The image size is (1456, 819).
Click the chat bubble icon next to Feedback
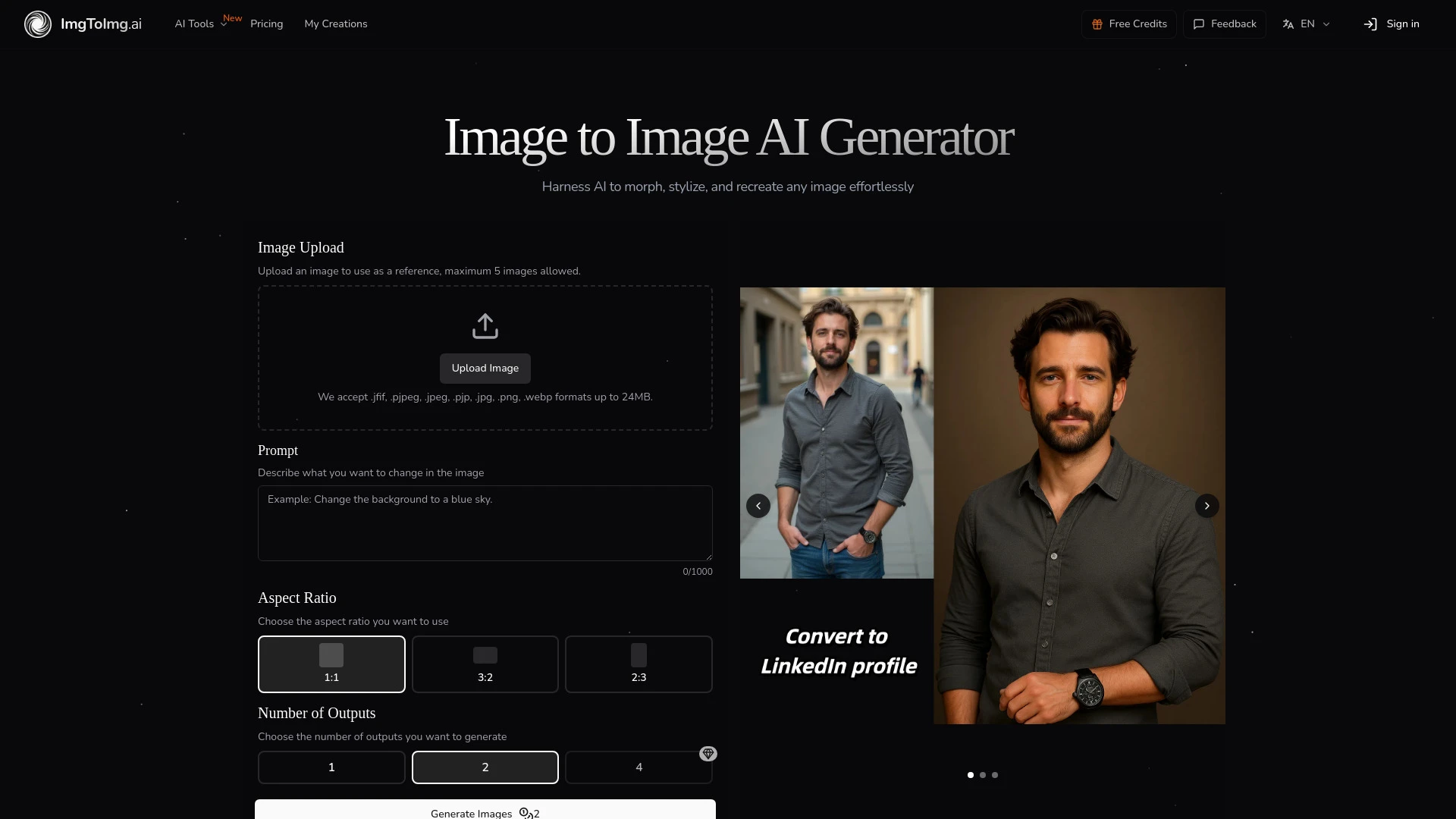1198,24
